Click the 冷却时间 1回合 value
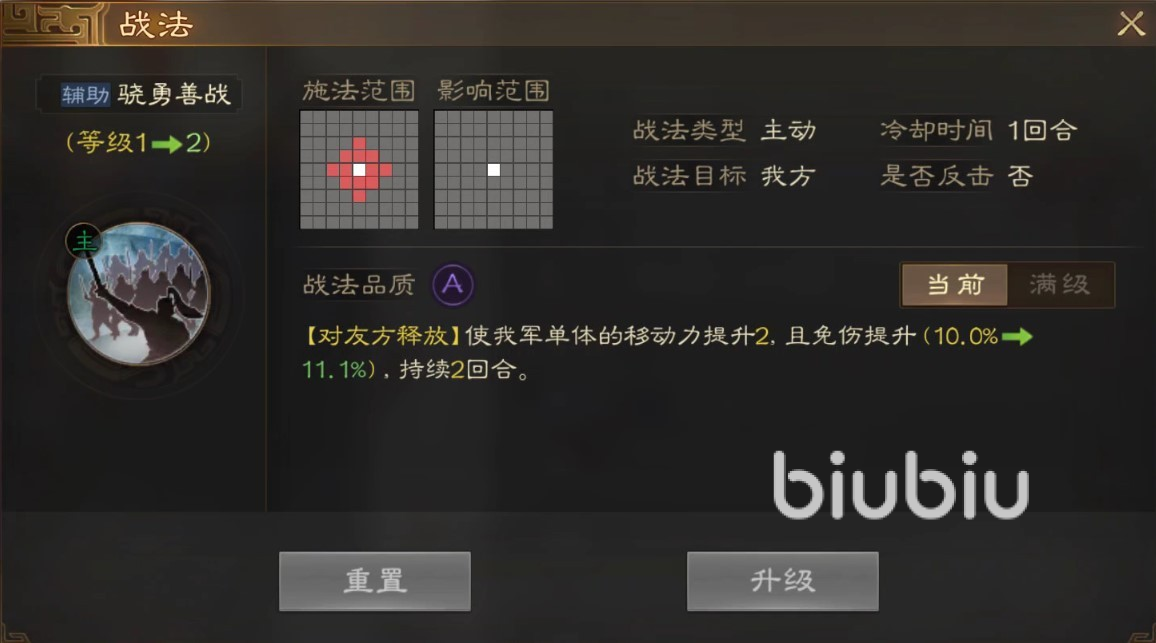 (1042, 131)
